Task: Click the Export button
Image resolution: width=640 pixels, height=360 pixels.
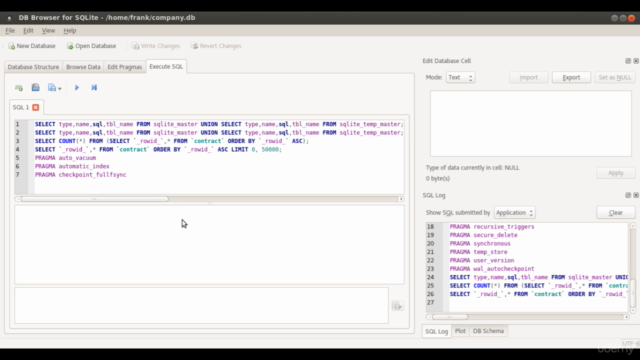Action: (x=571, y=78)
